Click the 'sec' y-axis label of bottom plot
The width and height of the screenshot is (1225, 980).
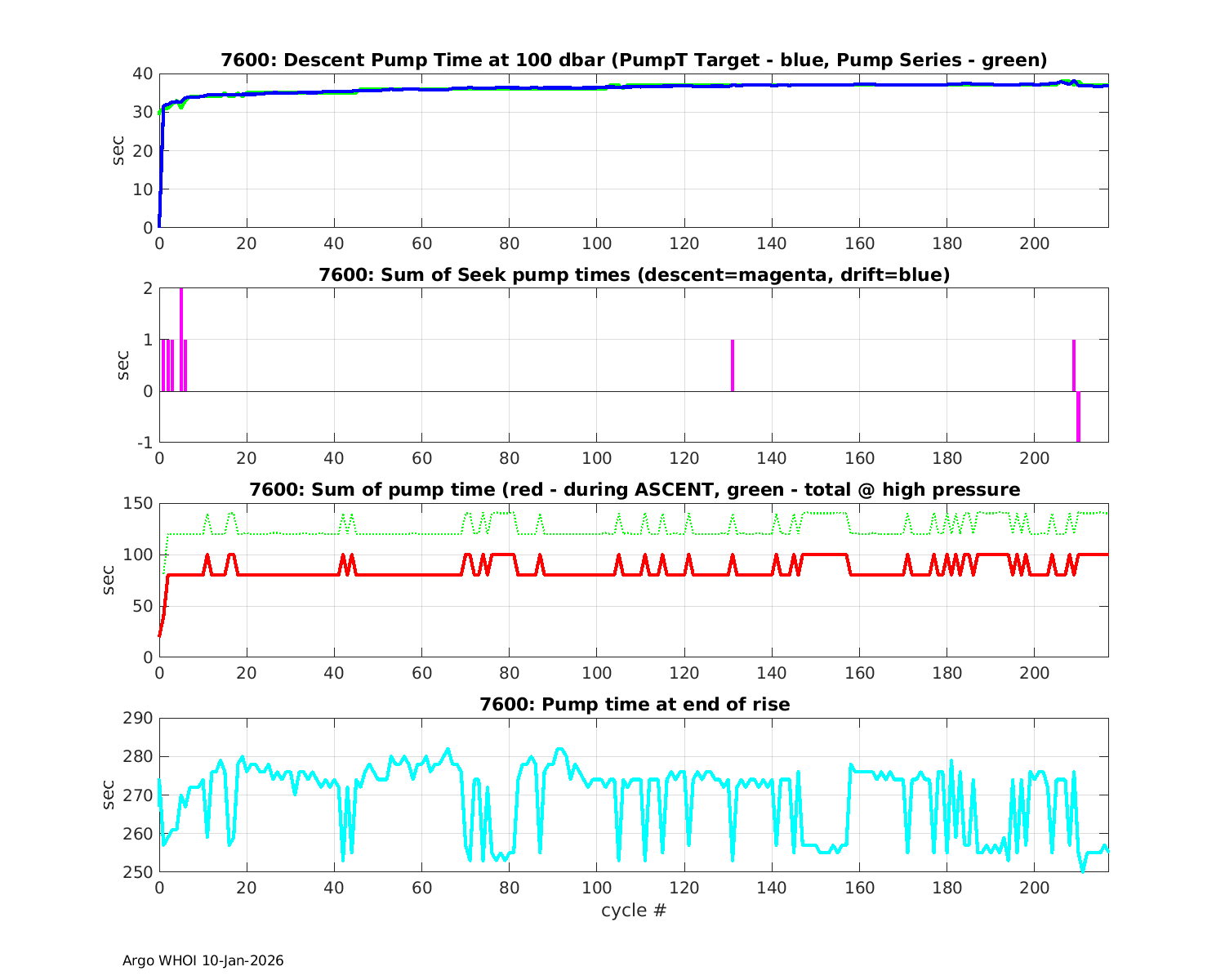pyautogui.click(x=109, y=795)
